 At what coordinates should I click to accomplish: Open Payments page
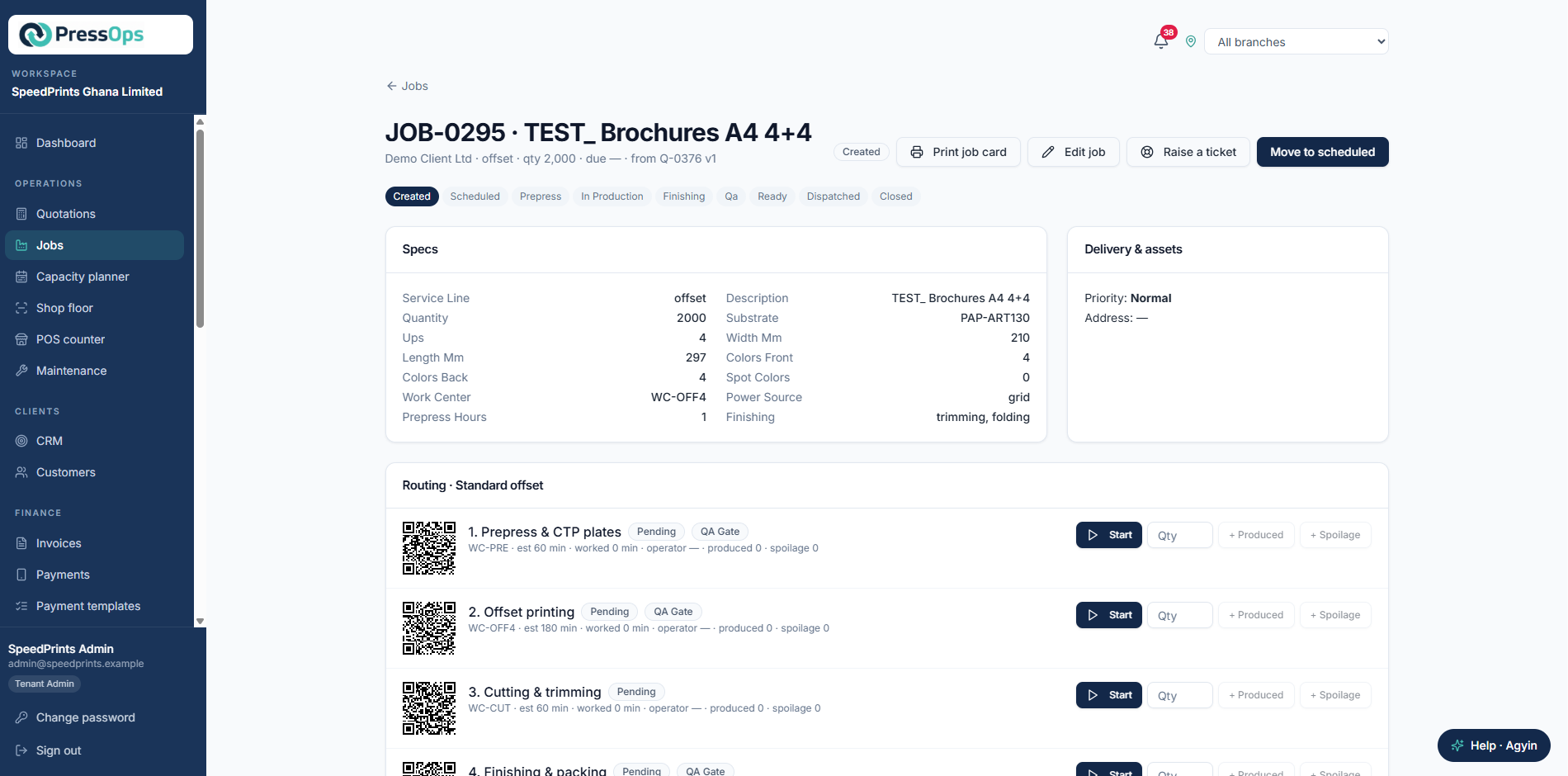94,575
